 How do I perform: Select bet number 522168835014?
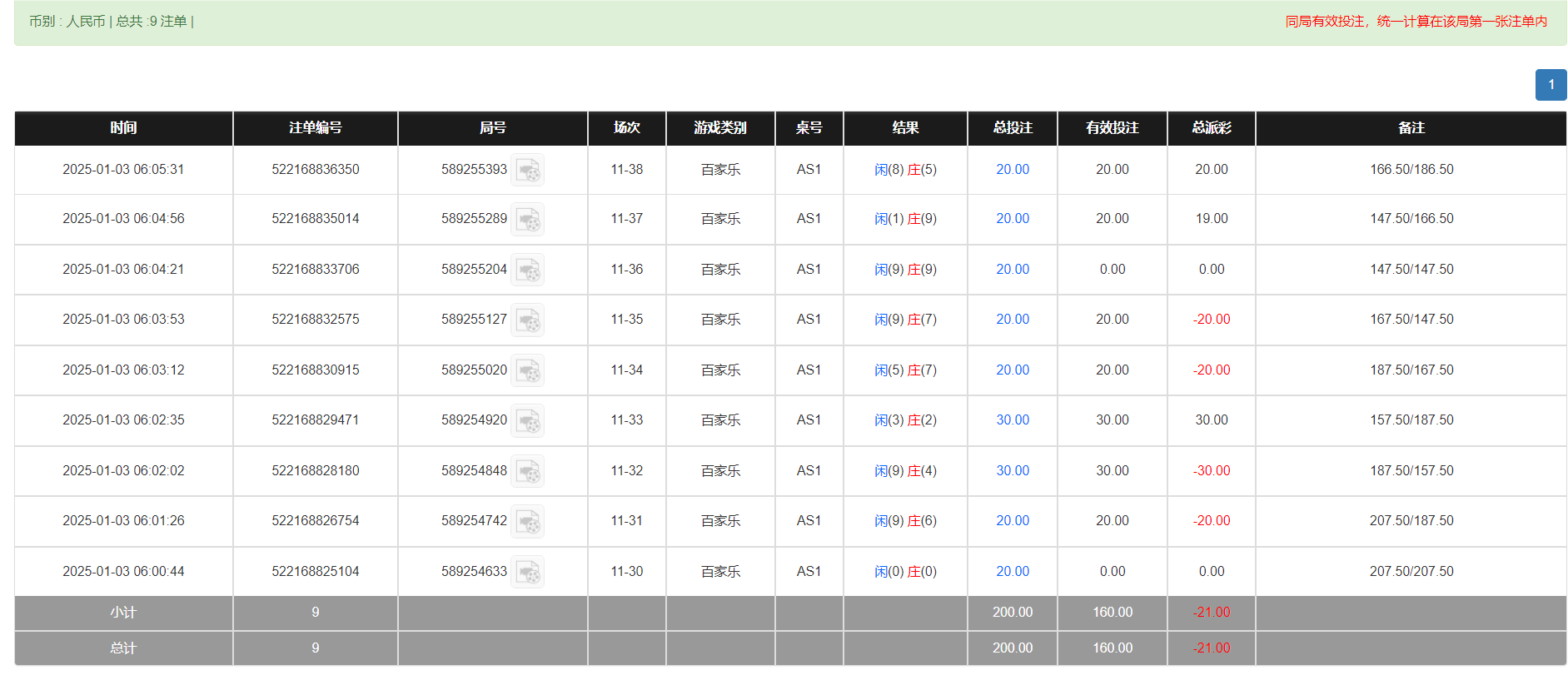tap(315, 219)
